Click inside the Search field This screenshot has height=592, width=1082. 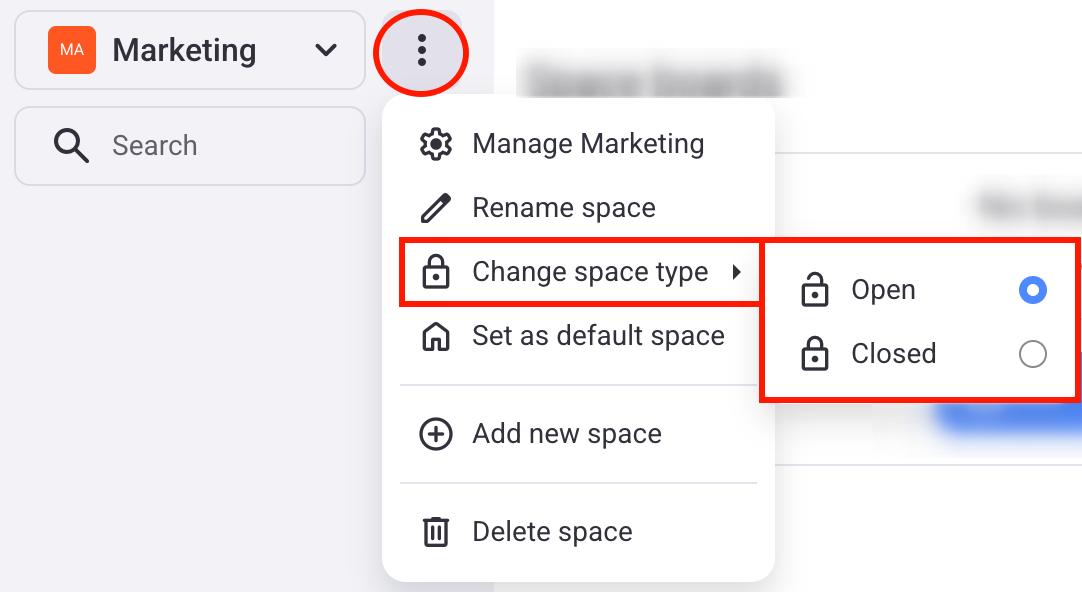220,146
